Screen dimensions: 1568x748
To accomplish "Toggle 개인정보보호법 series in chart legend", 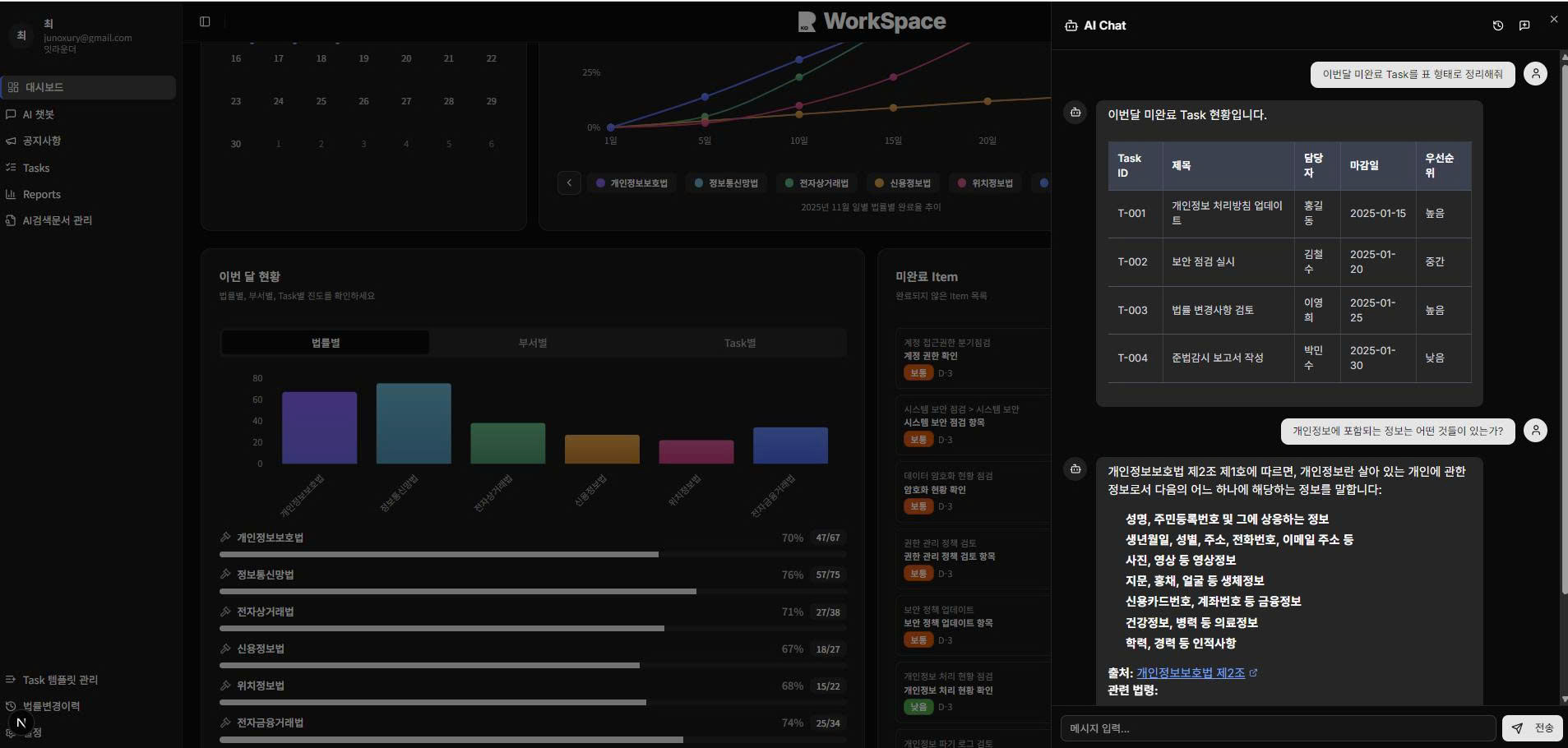I will pos(631,183).
